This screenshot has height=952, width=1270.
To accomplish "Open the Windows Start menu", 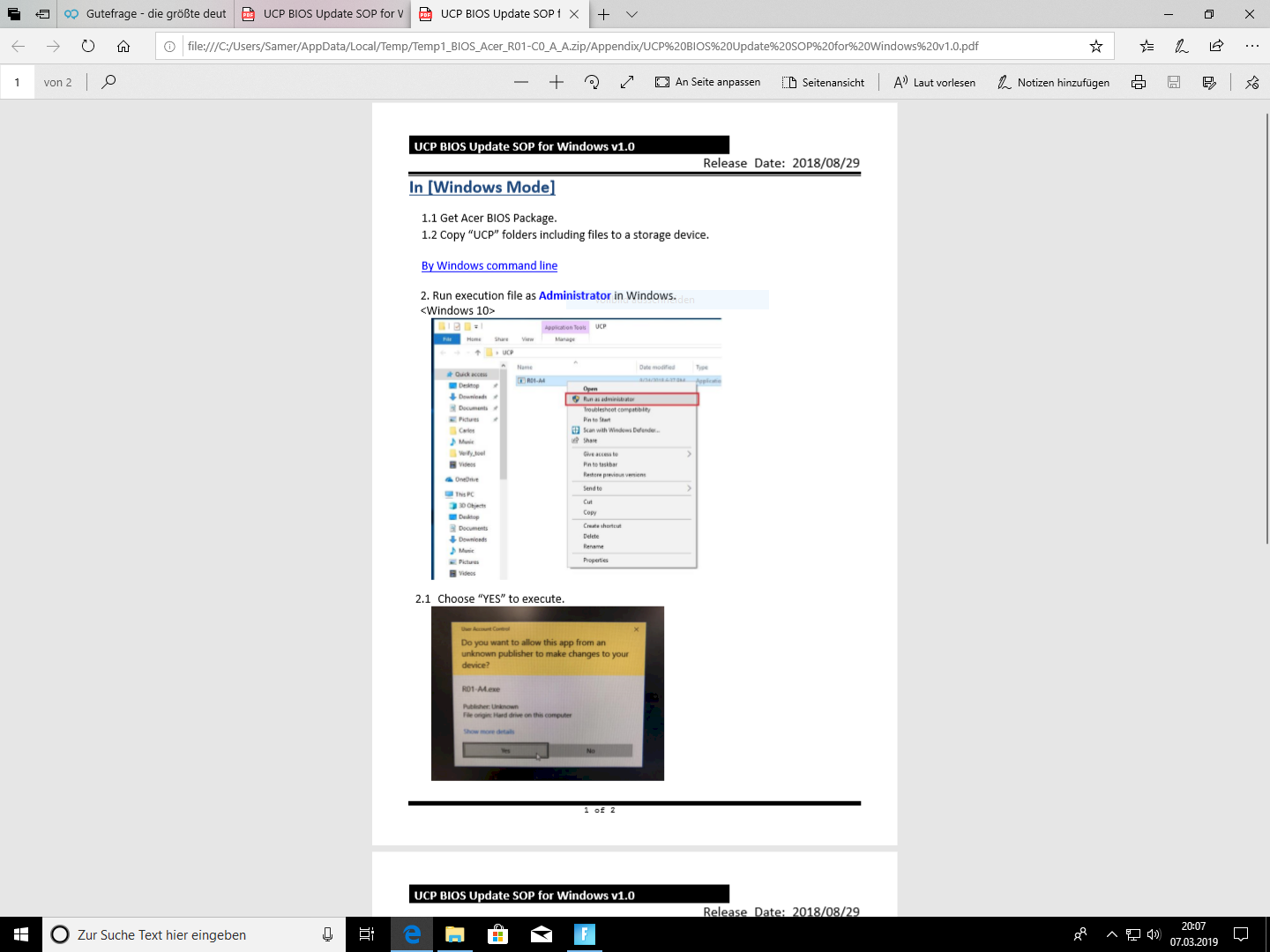I will (21, 934).
